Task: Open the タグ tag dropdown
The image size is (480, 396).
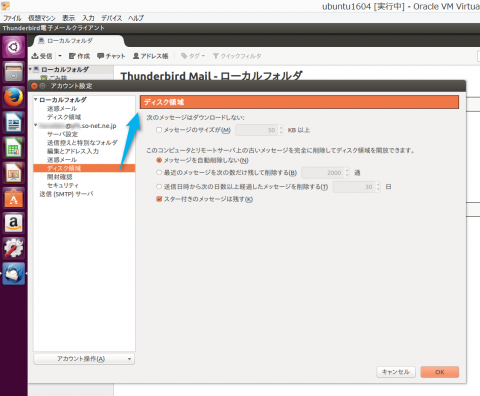Action: 193,56
